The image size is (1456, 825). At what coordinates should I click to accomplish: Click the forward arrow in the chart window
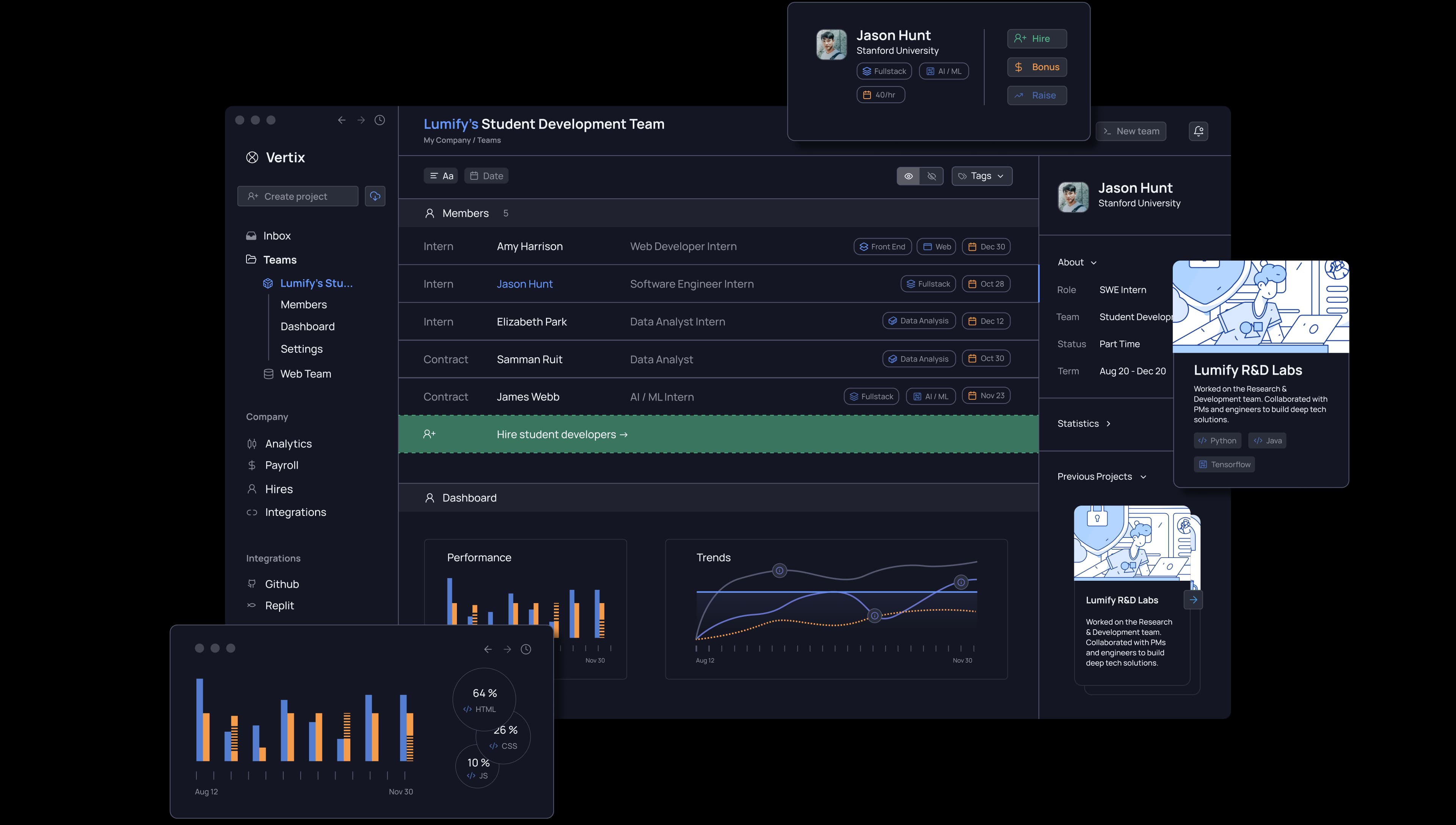click(507, 649)
